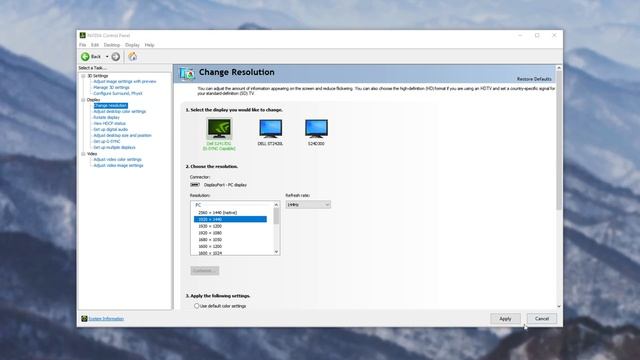640x360 pixels.
Task: Open Configure Surround, PhysX
Action: (x=118, y=93)
